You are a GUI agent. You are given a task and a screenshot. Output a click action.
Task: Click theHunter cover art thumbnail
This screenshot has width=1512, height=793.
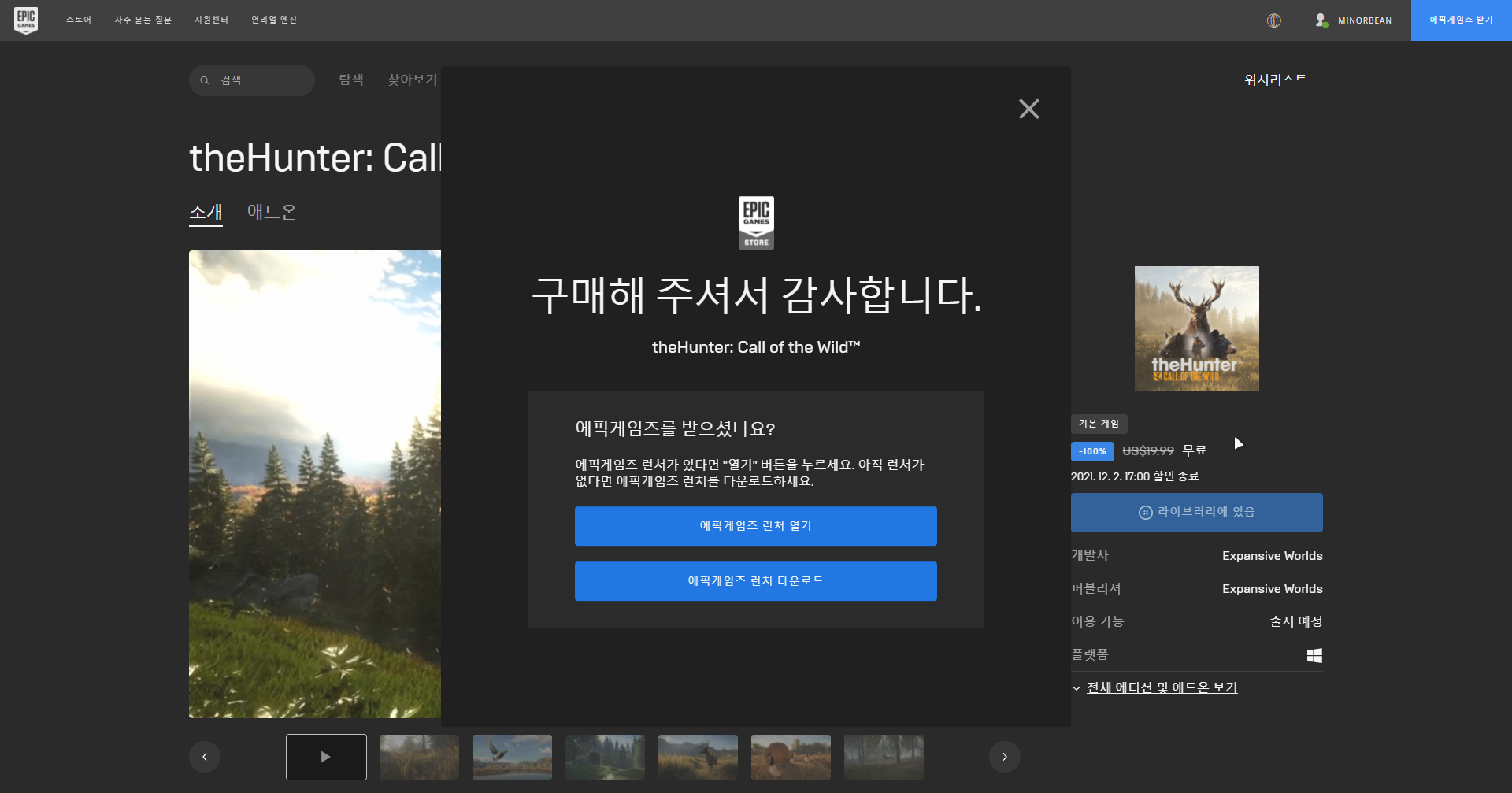[x=1197, y=328]
